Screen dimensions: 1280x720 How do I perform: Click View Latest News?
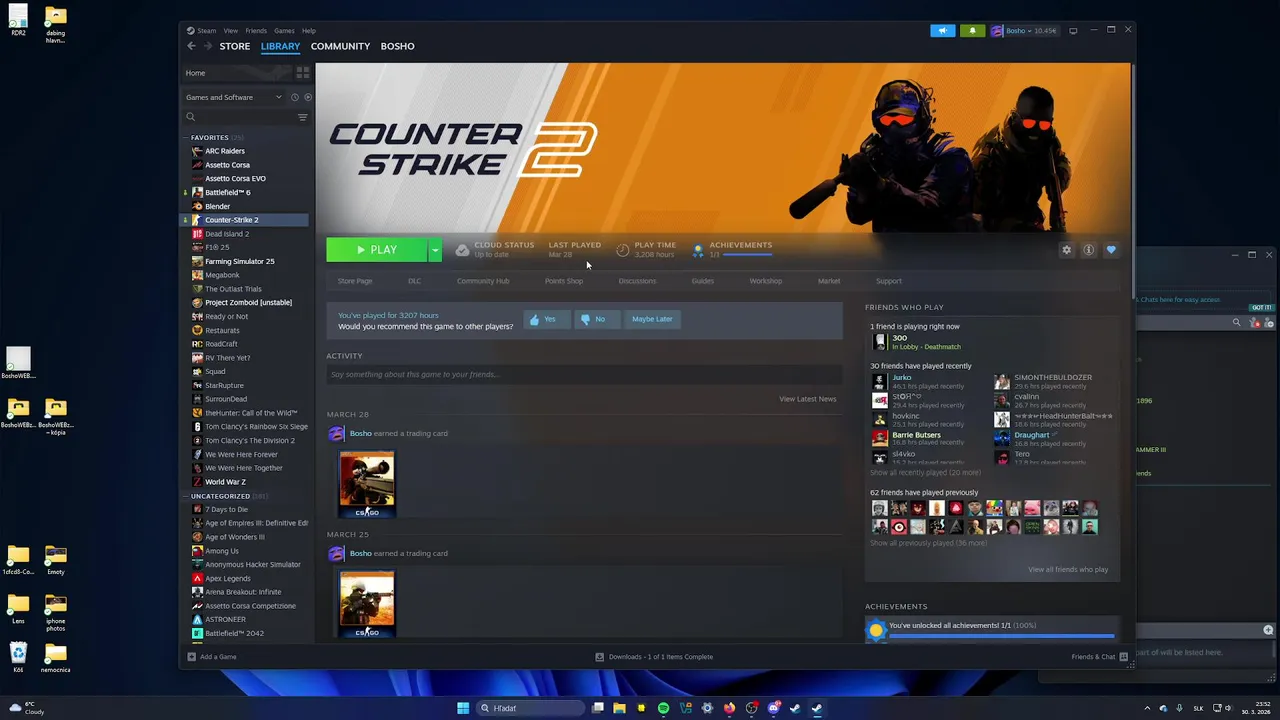[x=808, y=399]
